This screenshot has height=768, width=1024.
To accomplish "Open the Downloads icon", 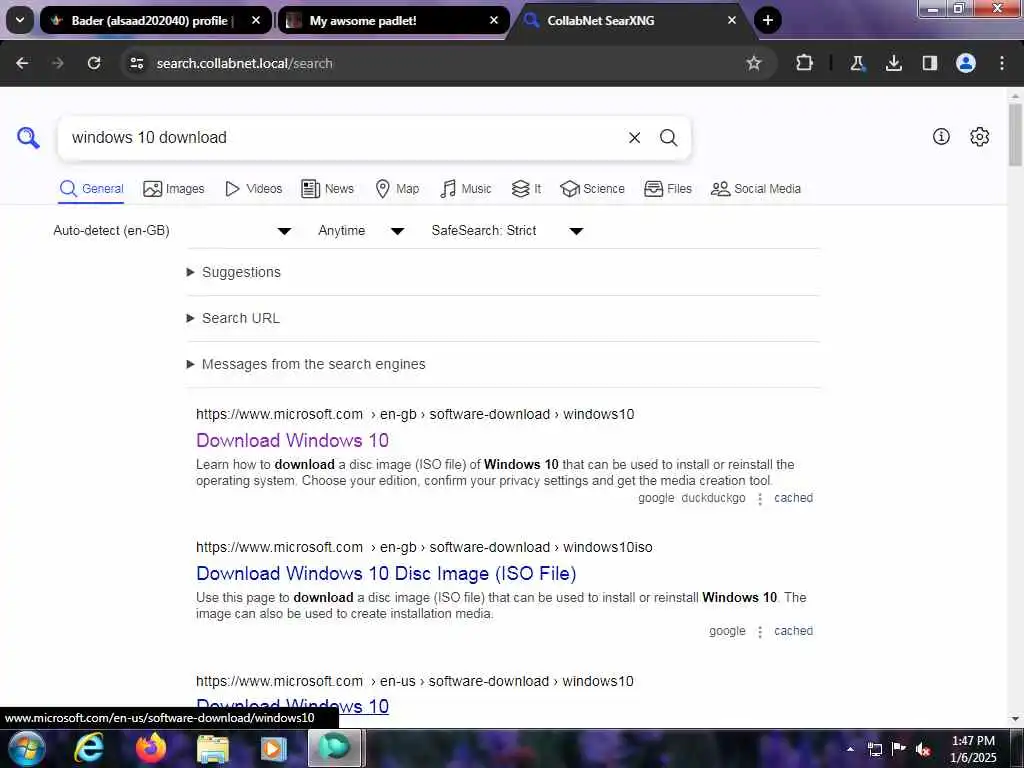I will pos(893,63).
